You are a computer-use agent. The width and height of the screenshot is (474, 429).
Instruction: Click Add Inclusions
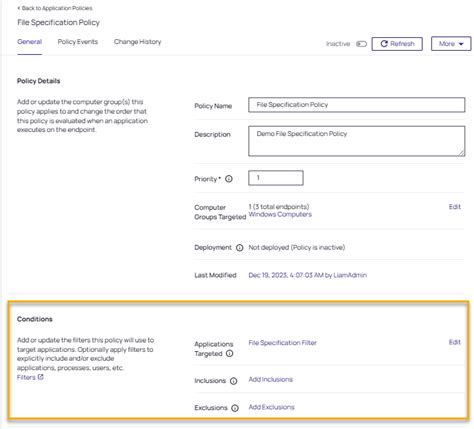271,379
